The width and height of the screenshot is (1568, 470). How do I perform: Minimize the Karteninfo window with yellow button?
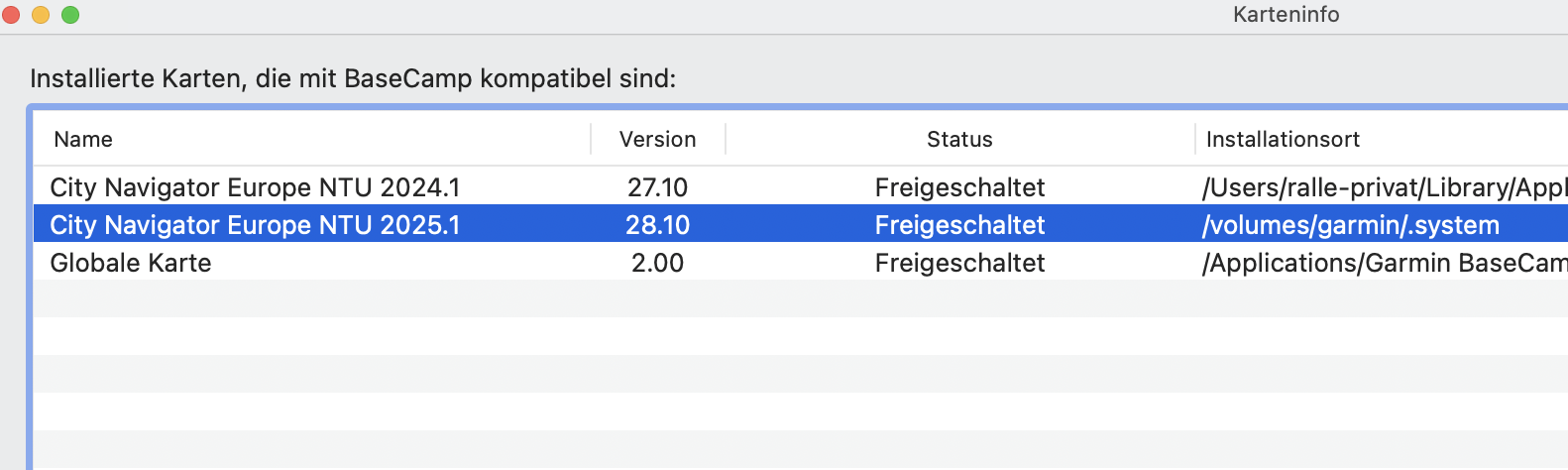(x=41, y=15)
